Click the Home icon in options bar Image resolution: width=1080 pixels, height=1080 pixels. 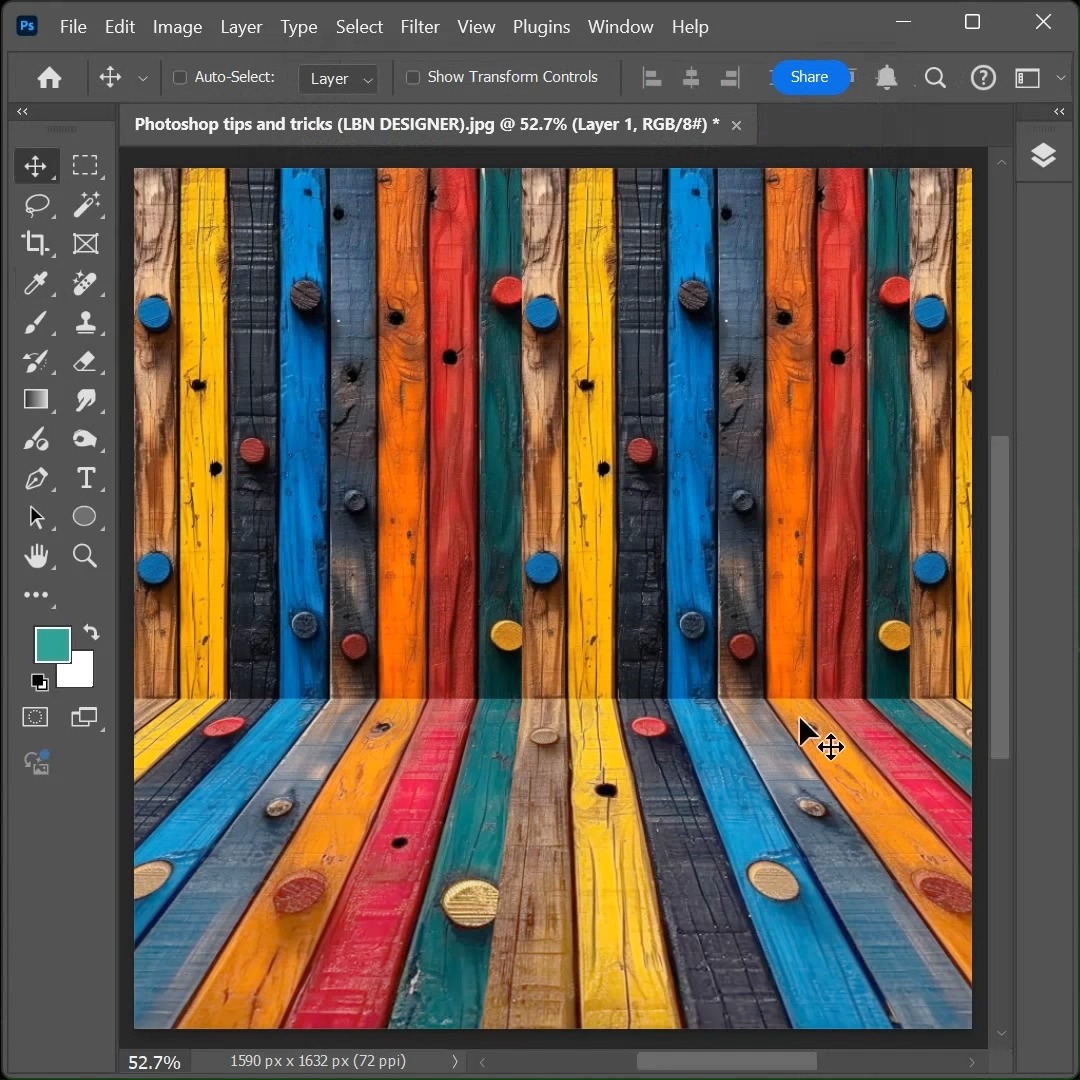coord(50,77)
